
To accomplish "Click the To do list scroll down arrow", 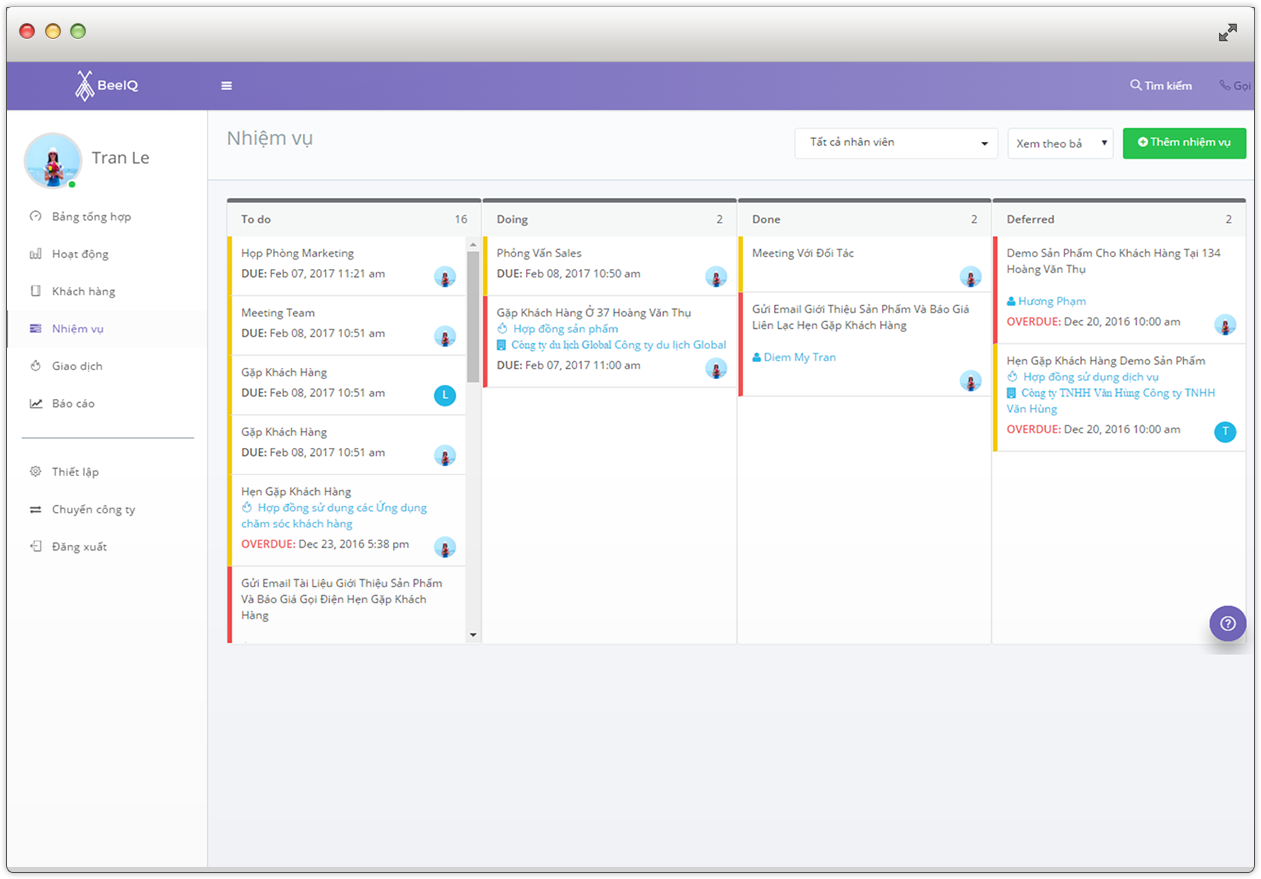I will click(473, 635).
